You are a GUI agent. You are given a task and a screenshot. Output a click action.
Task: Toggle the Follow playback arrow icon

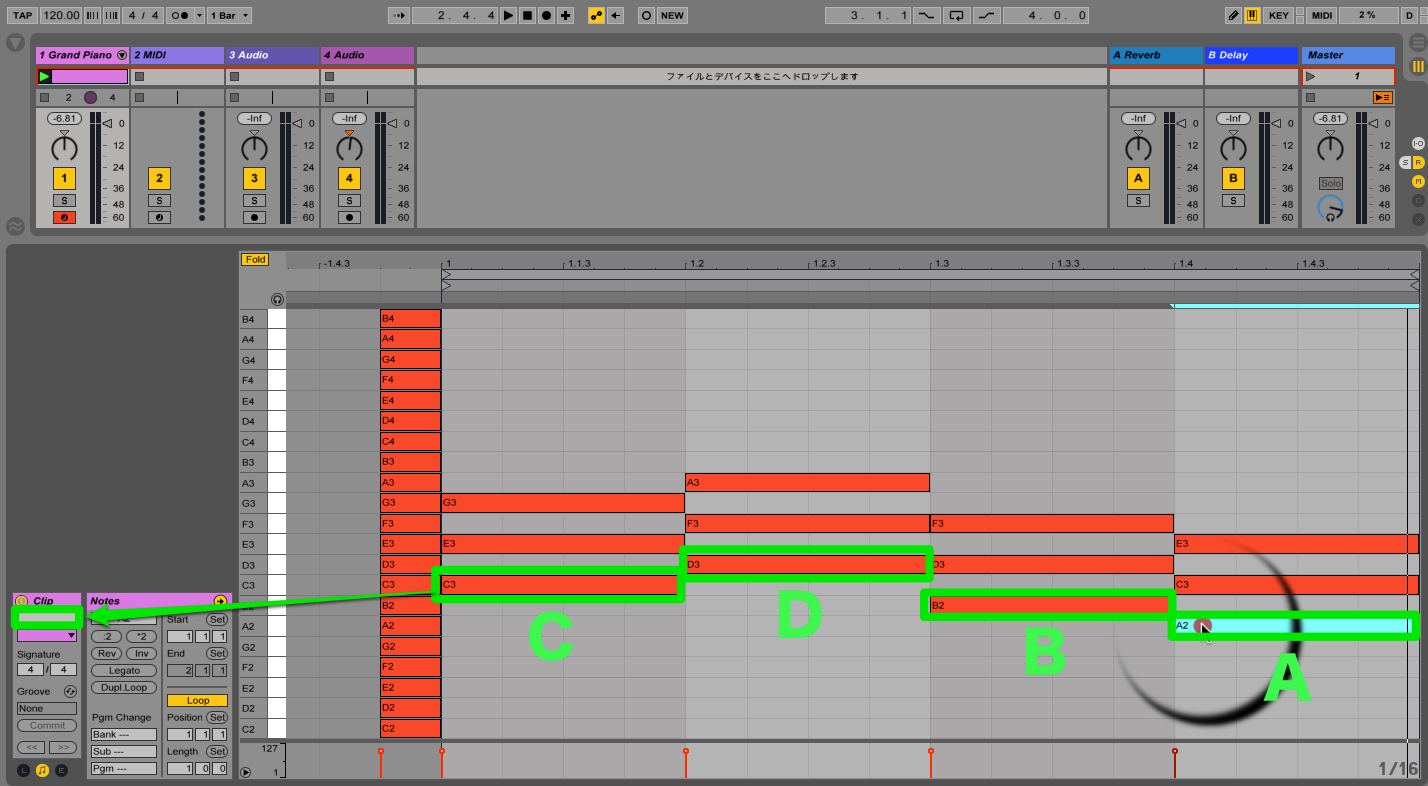[399, 16]
